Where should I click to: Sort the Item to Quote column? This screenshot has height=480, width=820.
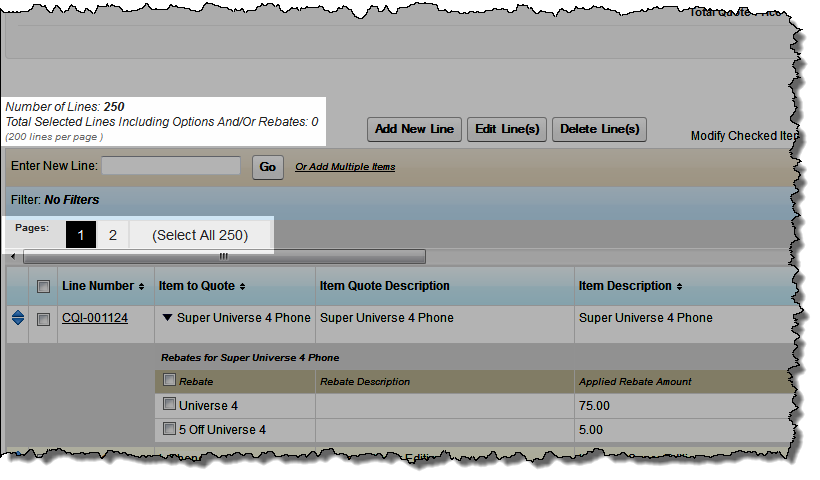click(x=243, y=287)
